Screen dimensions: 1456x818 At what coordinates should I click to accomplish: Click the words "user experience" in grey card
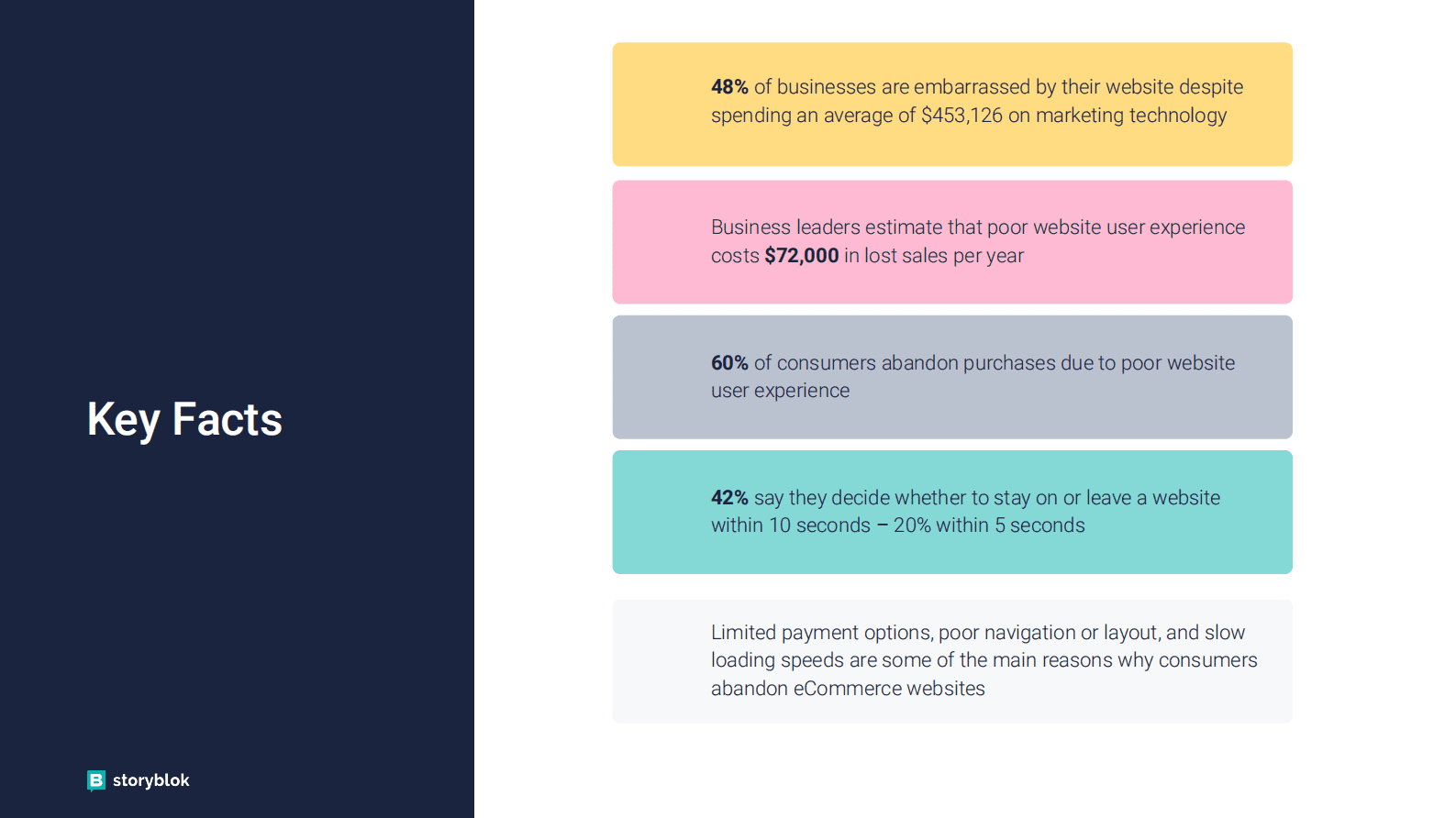click(780, 391)
